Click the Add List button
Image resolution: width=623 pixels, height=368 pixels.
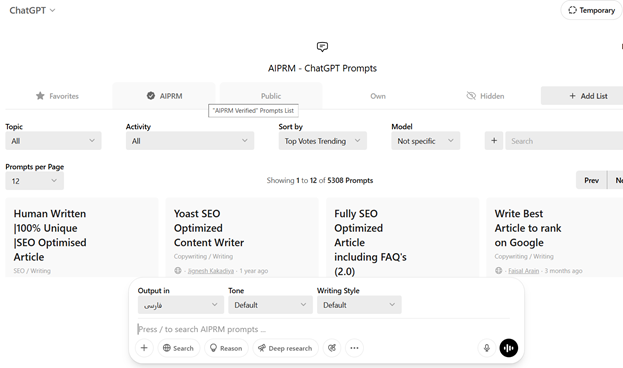pyautogui.click(x=588, y=96)
